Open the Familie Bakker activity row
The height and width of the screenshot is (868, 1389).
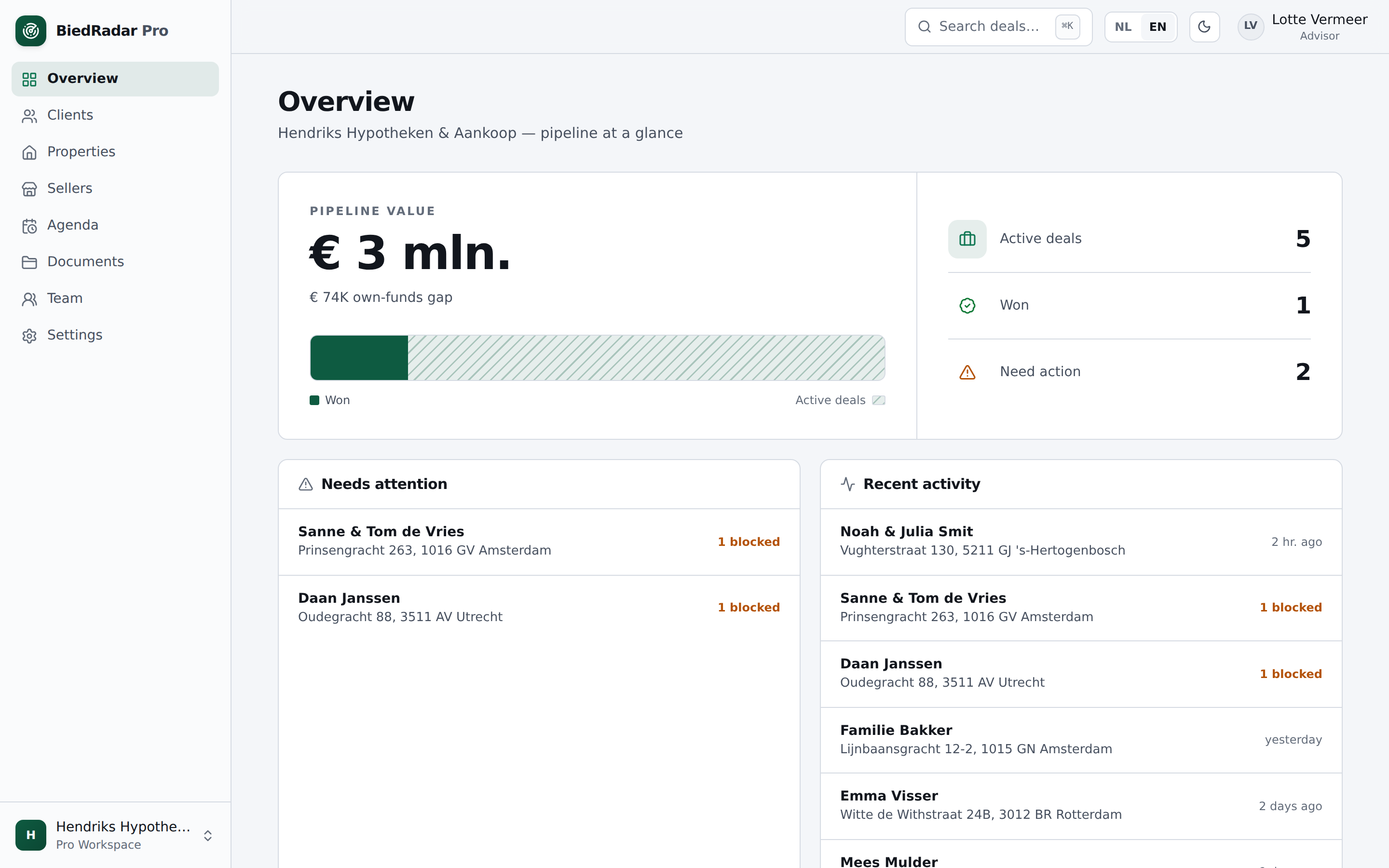(1081, 741)
